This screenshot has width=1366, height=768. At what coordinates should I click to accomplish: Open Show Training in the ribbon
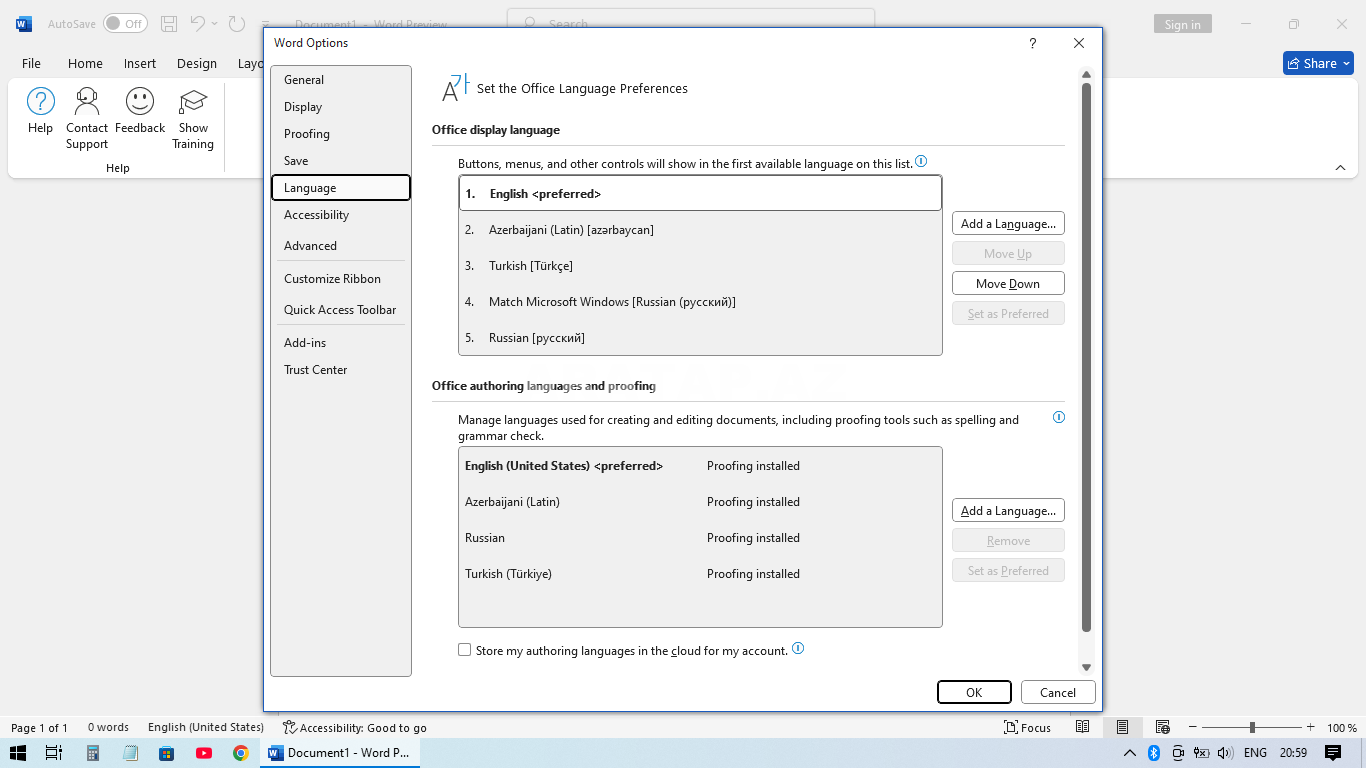[x=193, y=118]
